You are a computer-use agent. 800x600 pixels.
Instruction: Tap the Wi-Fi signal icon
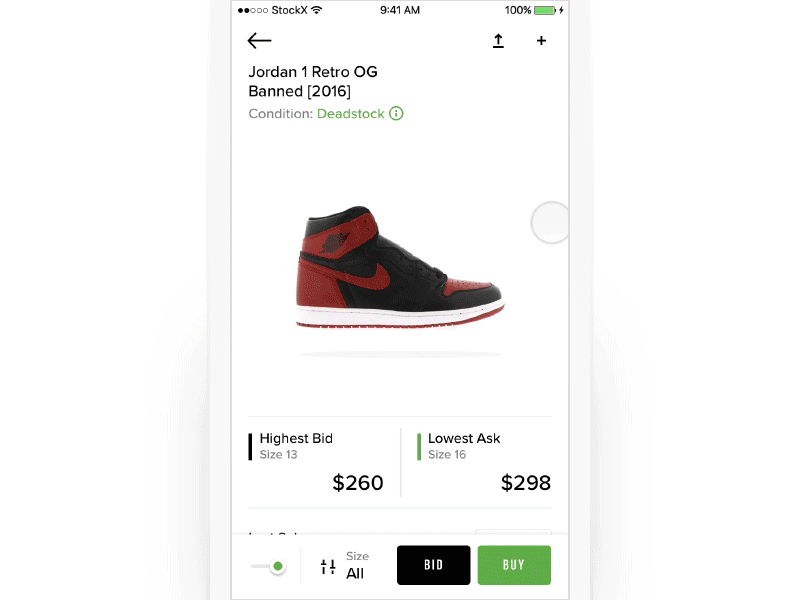pos(317,10)
